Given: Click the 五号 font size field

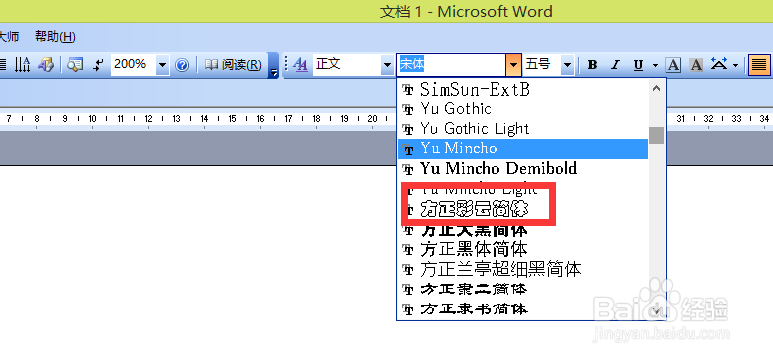Looking at the screenshot, I should 542,65.
